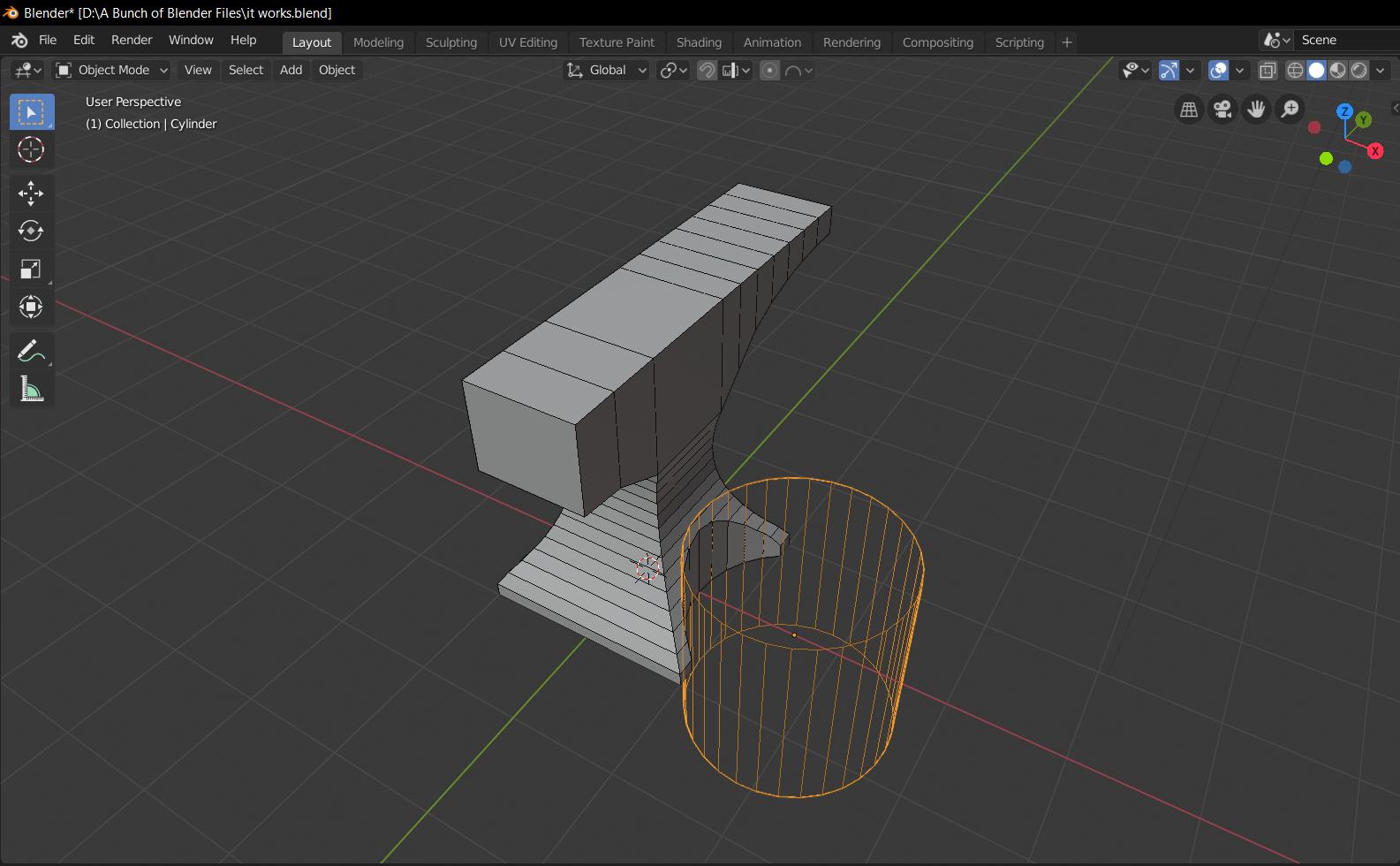Click the negative Z axis gizmo dot
Viewport: 1400px width, 866px height.
click(x=1344, y=166)
